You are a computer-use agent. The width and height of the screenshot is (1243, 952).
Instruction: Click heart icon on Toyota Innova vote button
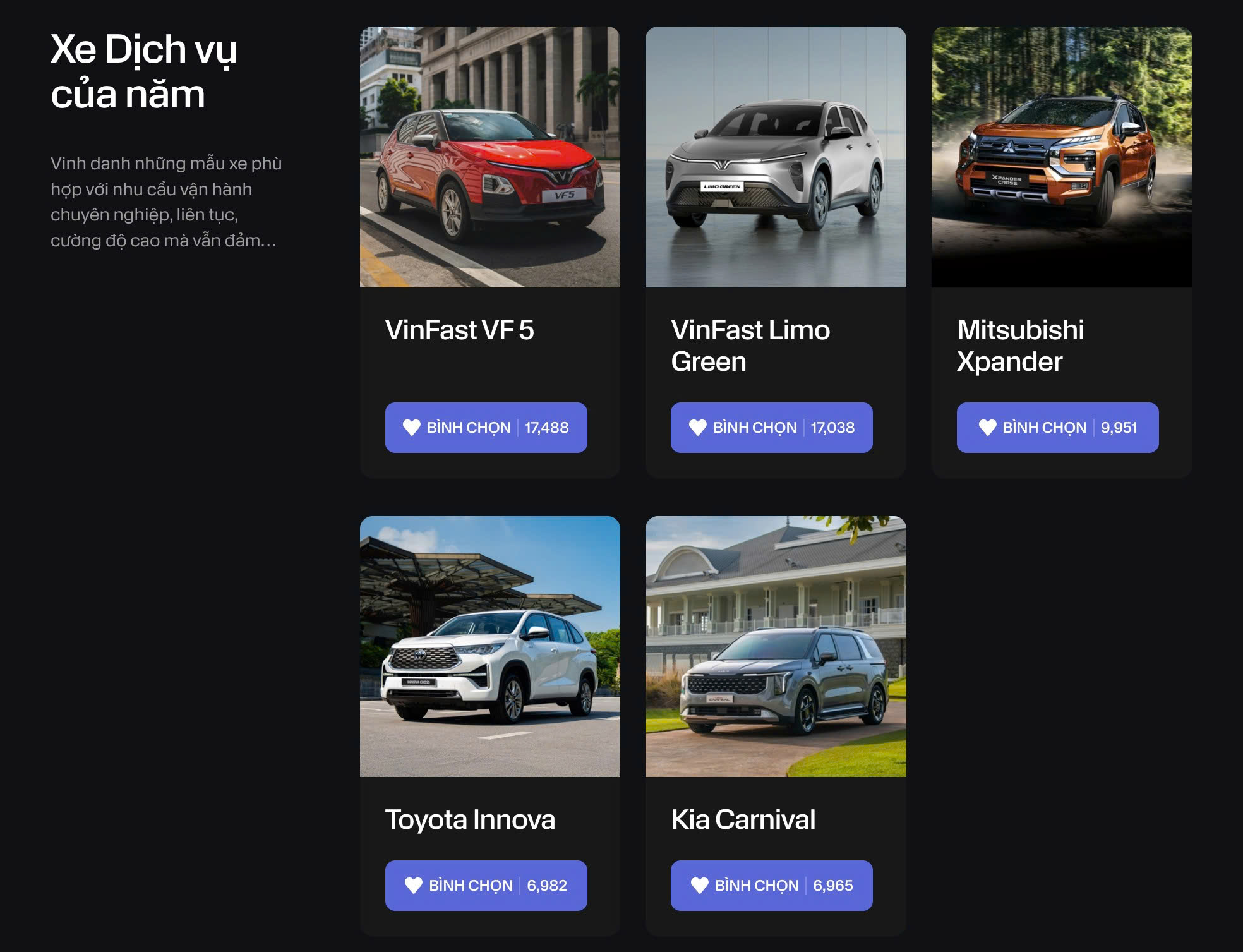coord(414,886)
